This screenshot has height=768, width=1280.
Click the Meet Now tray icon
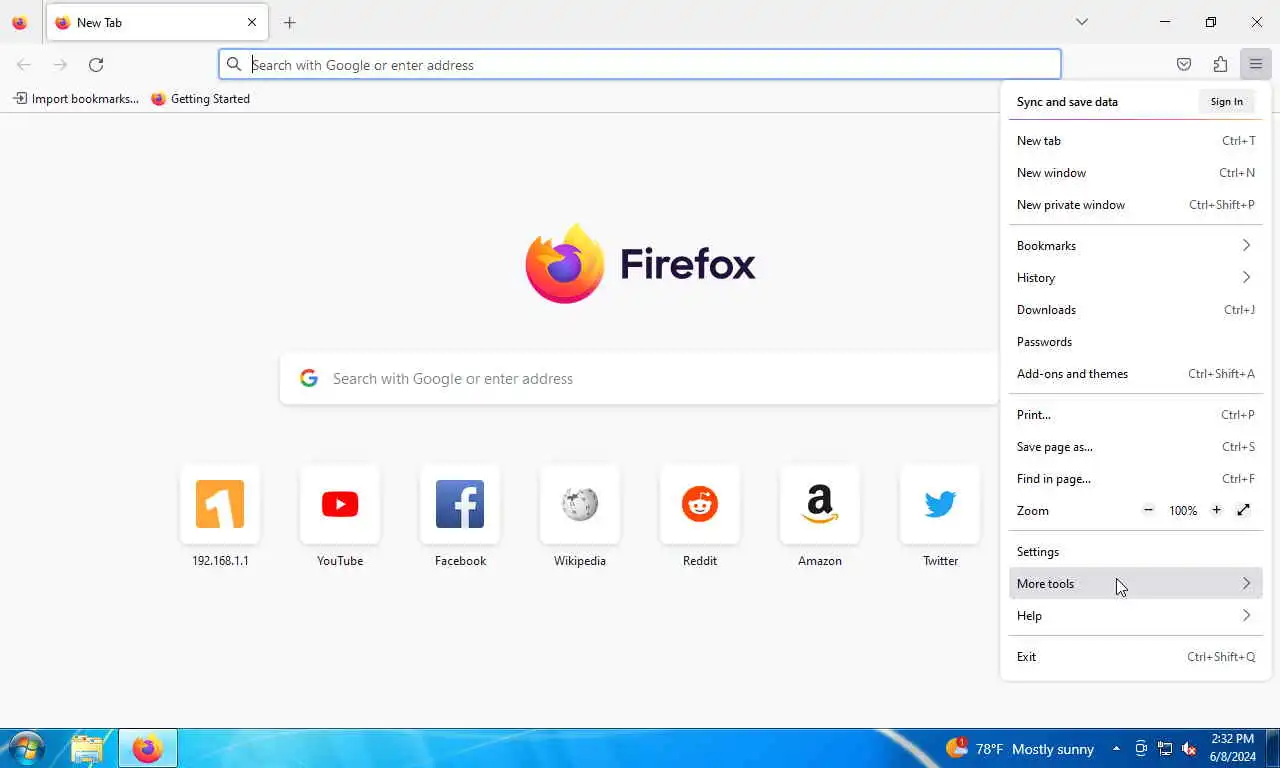pos(1141,749)
